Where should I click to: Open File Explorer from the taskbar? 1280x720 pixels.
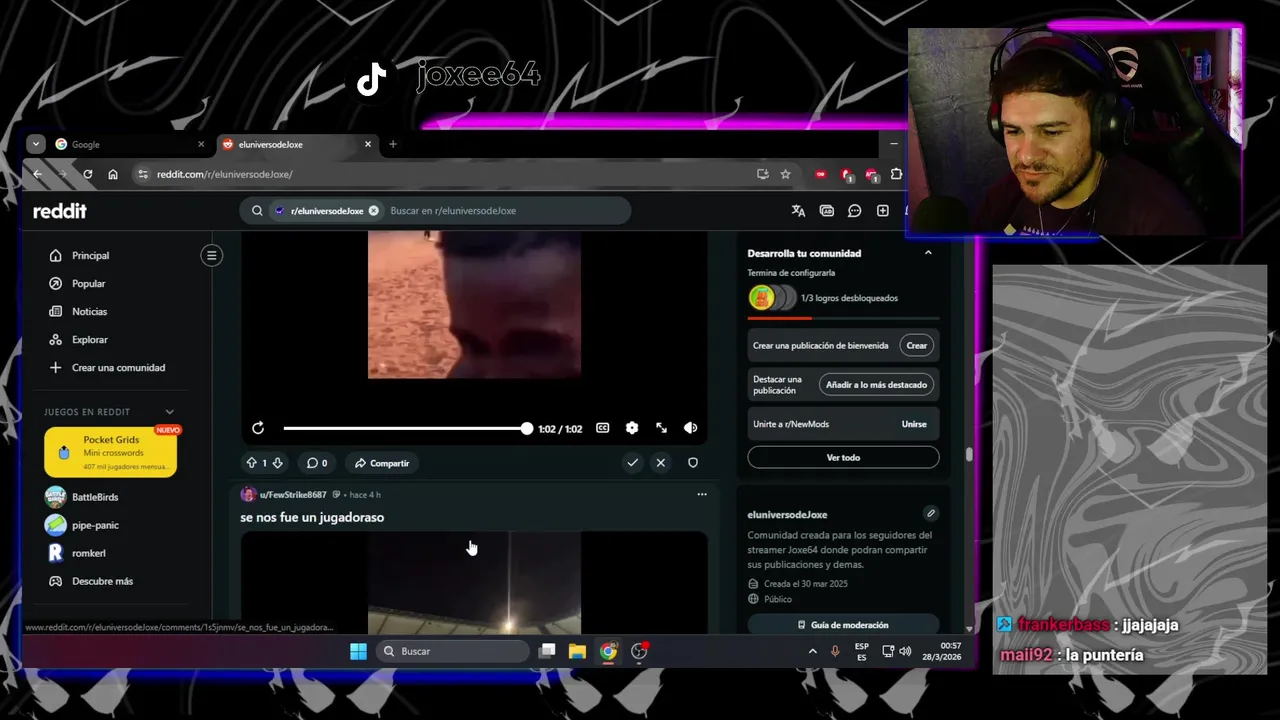(x=577, y=651)
